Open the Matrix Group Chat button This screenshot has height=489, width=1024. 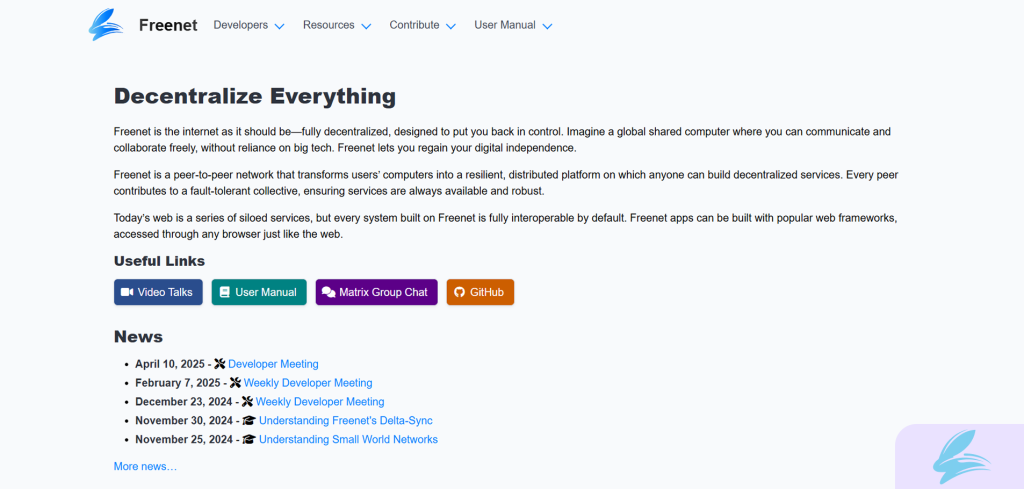376,292
